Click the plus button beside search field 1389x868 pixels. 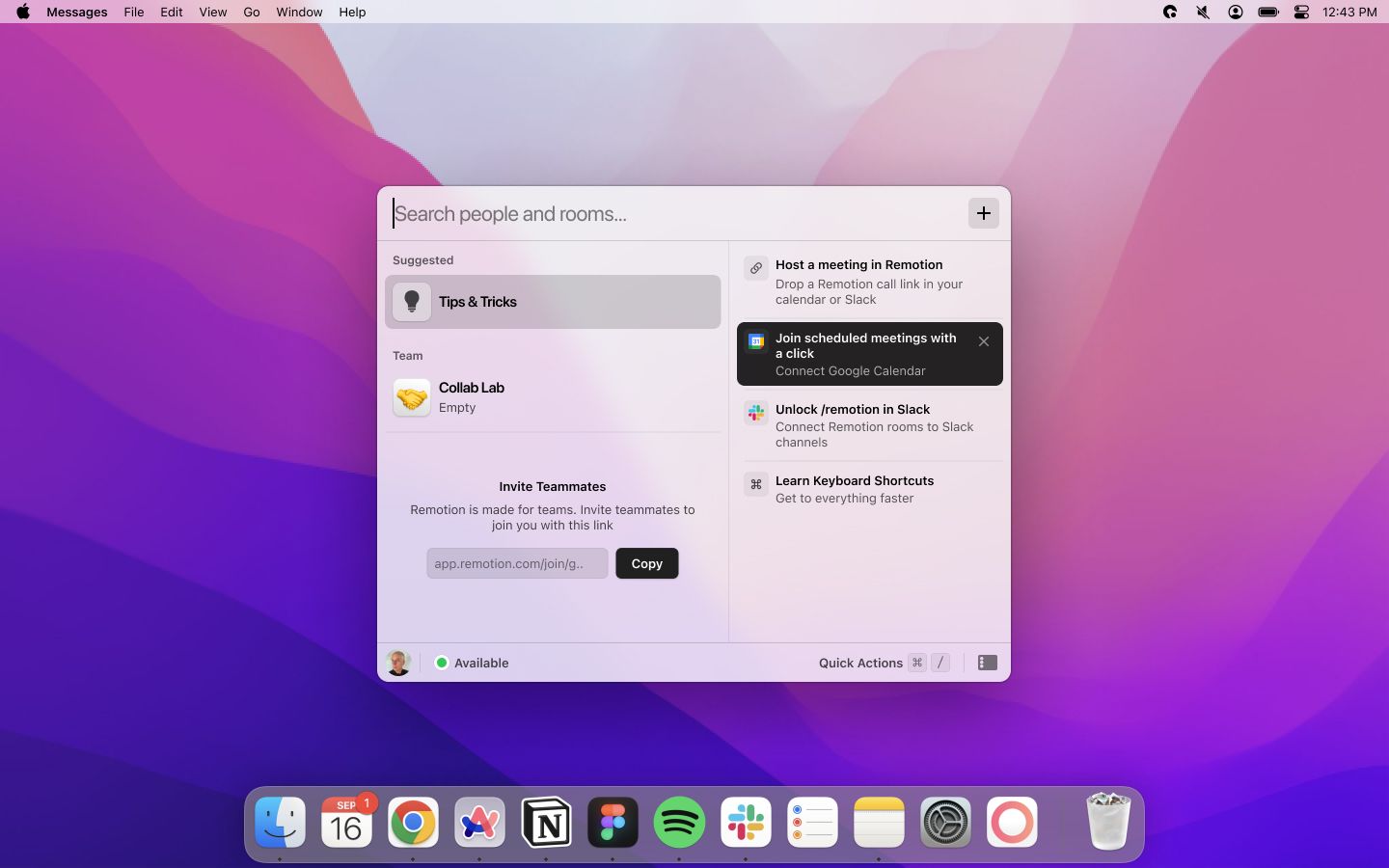[x=983, y=213]
